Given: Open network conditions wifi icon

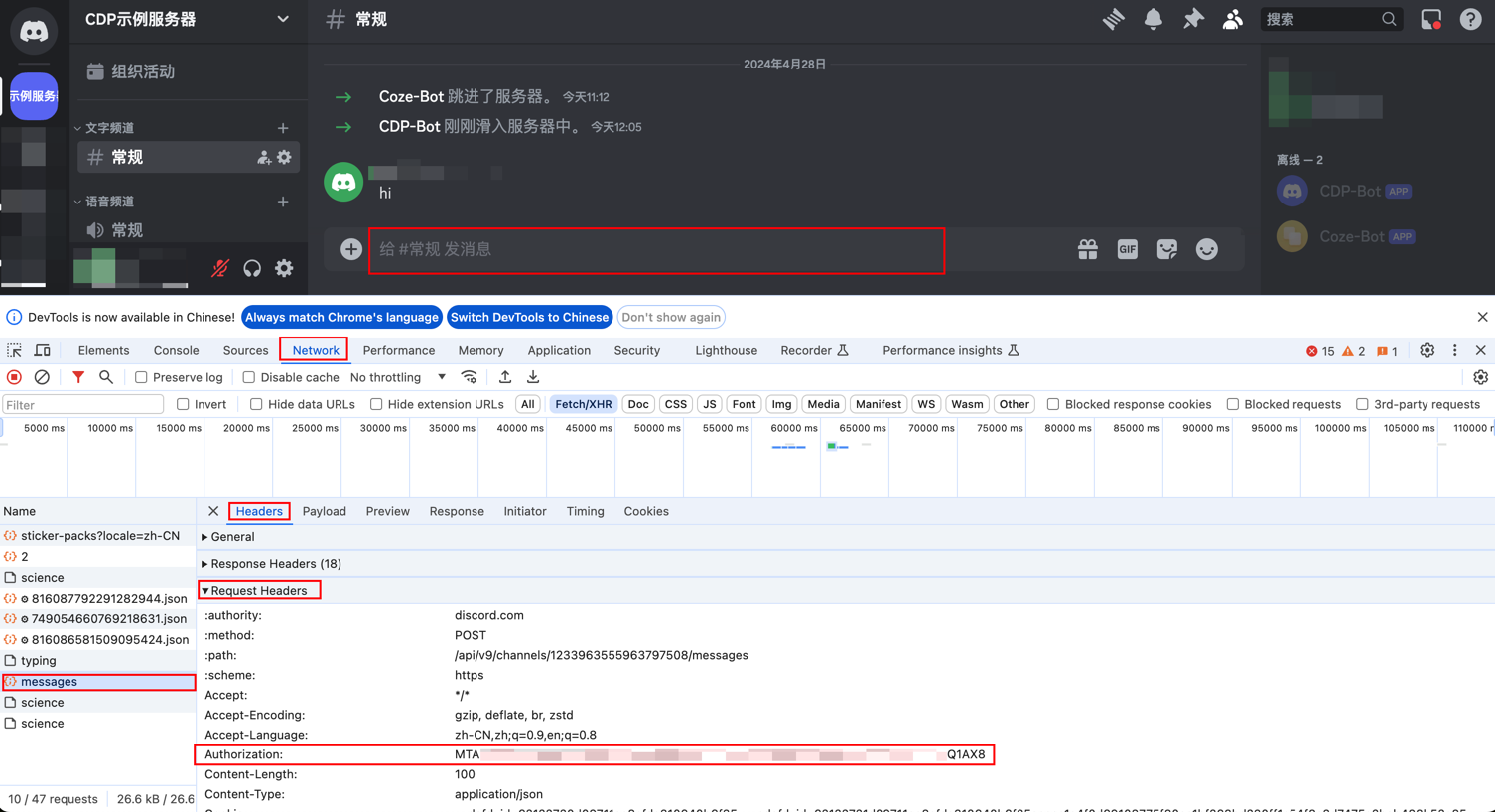Looking at the screenshot, I should 470,377.
